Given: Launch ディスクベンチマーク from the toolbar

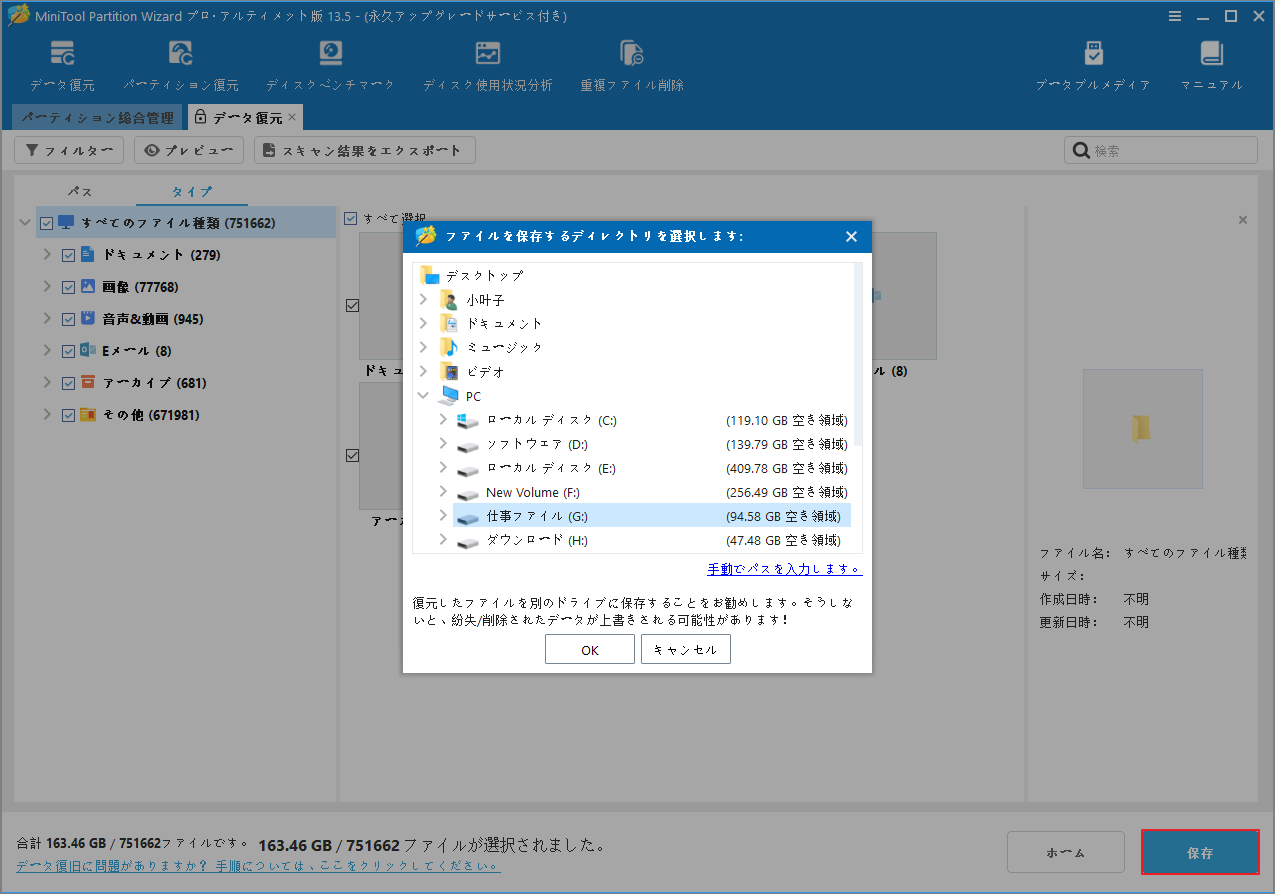Looking at the screenshot, I should [x=330, y=63].
